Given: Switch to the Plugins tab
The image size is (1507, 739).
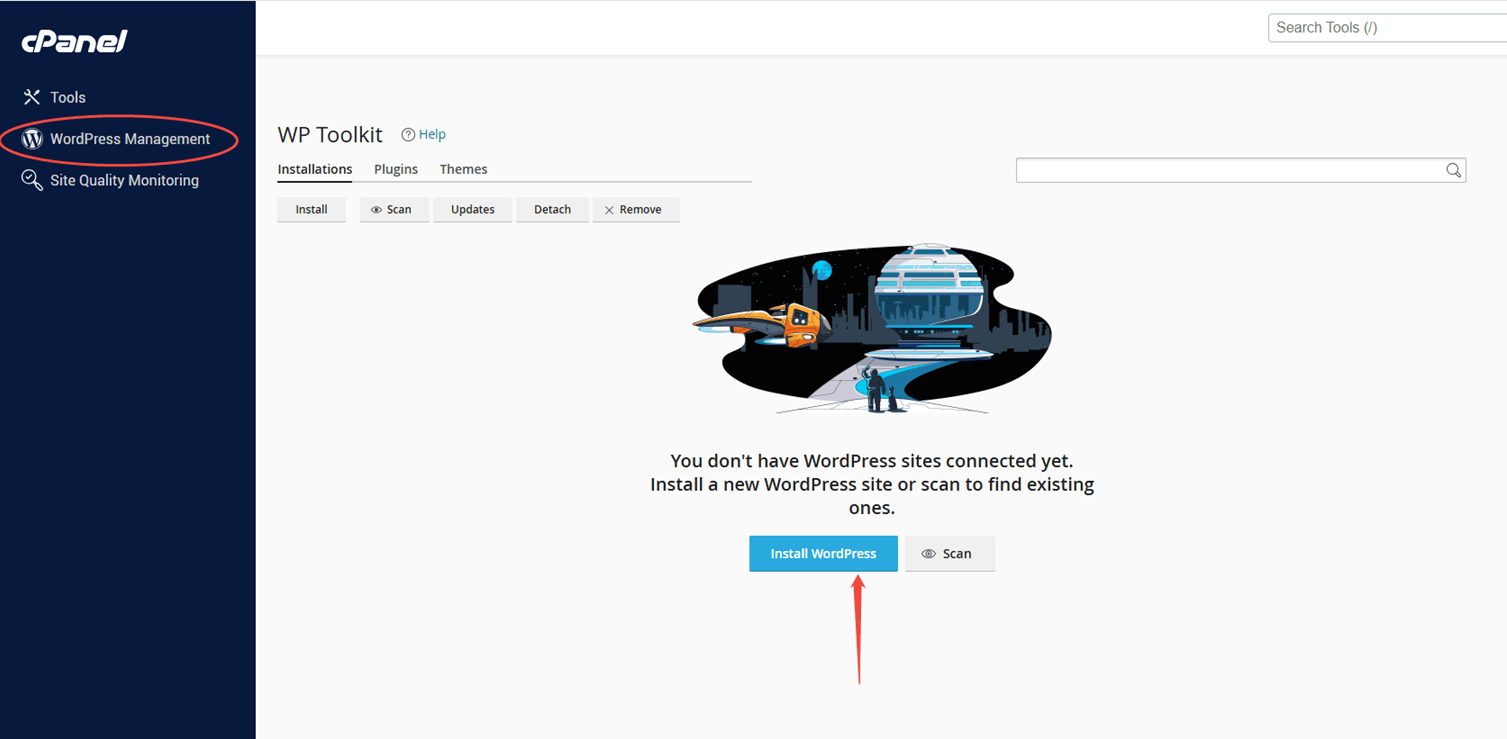Looking at the screenshot, I should tap(396, 169).
